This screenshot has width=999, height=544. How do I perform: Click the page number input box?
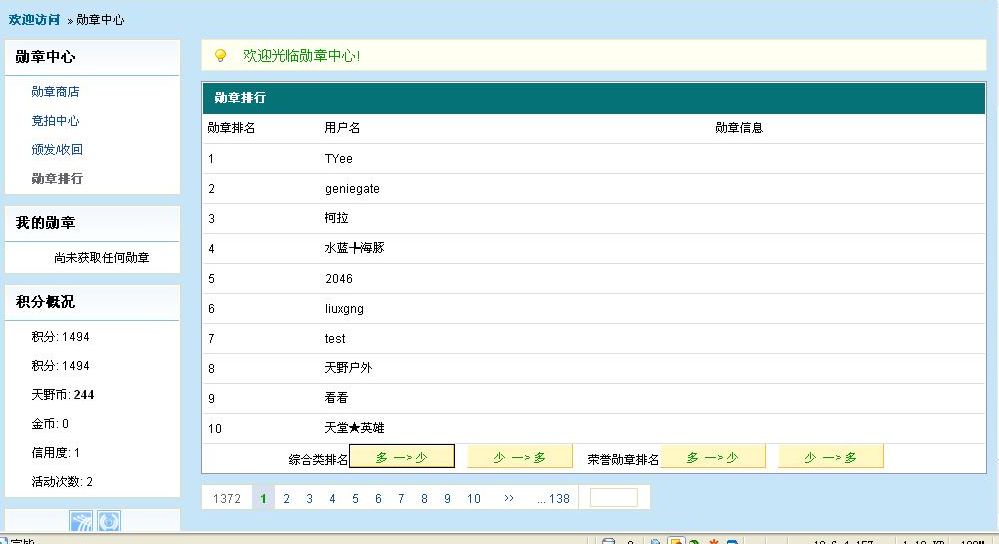point(614,497)
